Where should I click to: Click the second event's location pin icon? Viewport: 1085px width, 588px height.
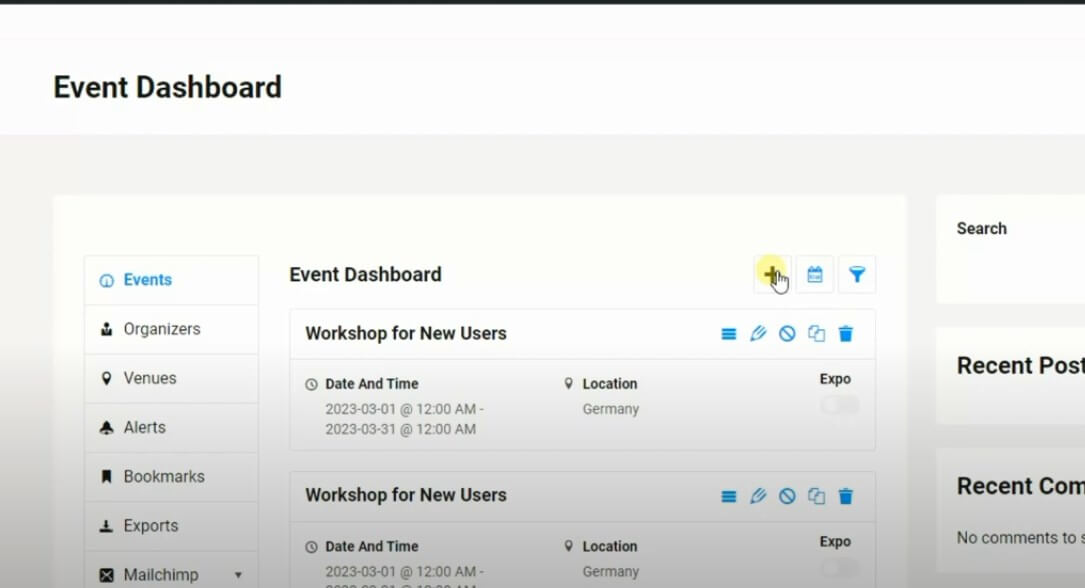tap(569, 546)
